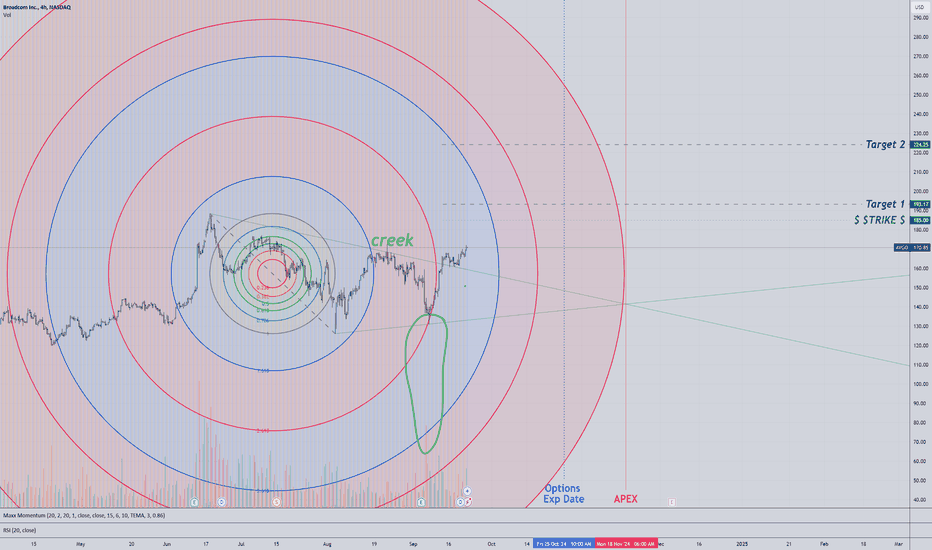Click the Options Exp Date annotation
Viewport: 932px width, 550px height.
(563, 494)
